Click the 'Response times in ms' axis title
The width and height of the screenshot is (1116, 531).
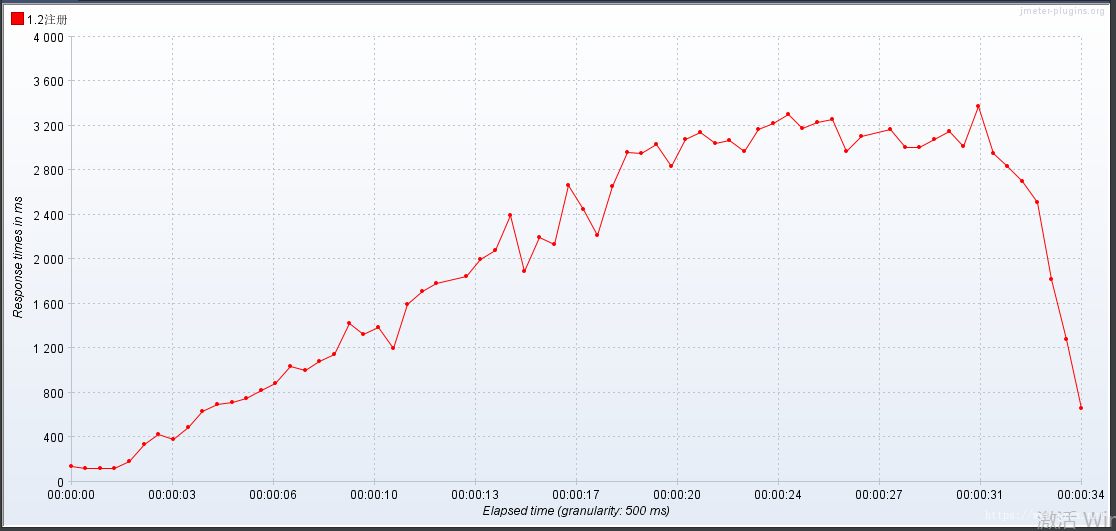[18, 258]
